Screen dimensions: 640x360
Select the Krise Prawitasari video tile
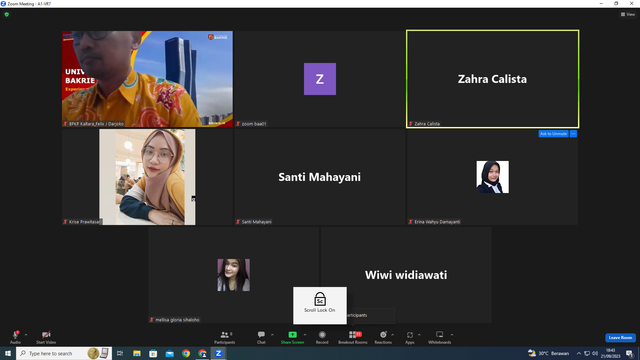pyautogui.click(x=147, y=177)
